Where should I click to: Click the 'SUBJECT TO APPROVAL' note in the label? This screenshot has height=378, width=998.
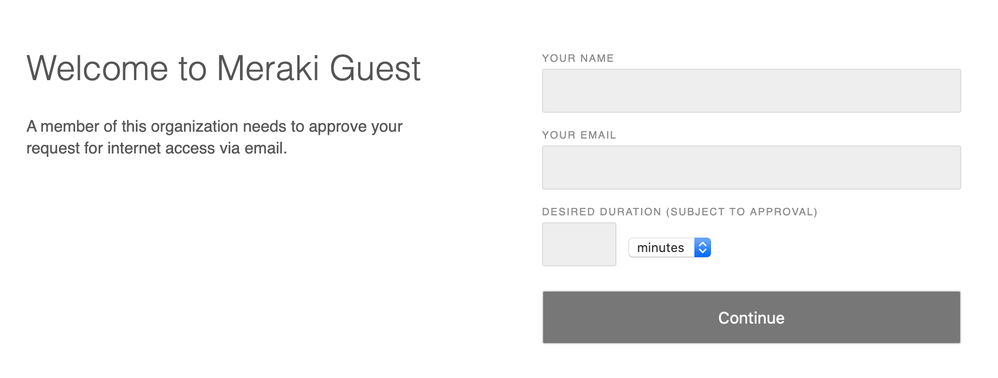pyautogui.click(x=741, y=211)
